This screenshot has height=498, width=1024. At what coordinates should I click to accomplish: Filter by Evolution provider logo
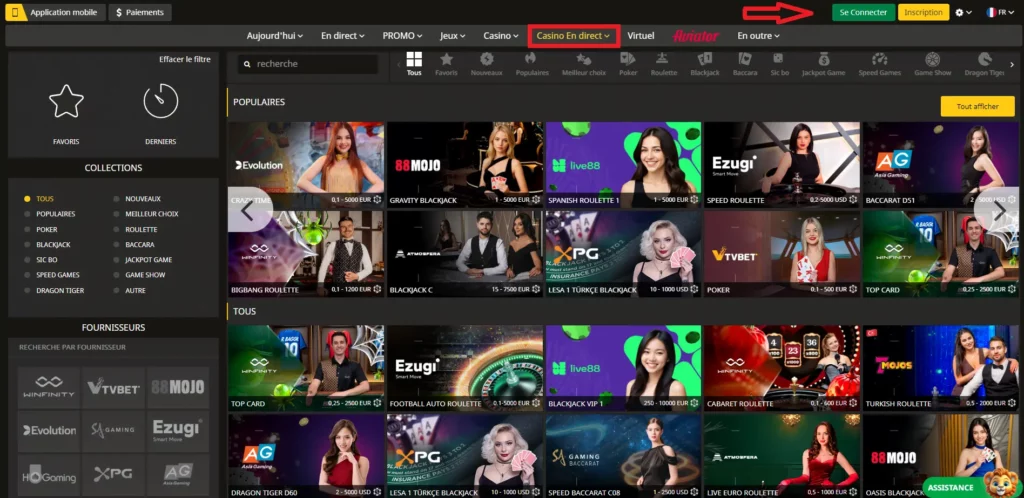[50, 430]
